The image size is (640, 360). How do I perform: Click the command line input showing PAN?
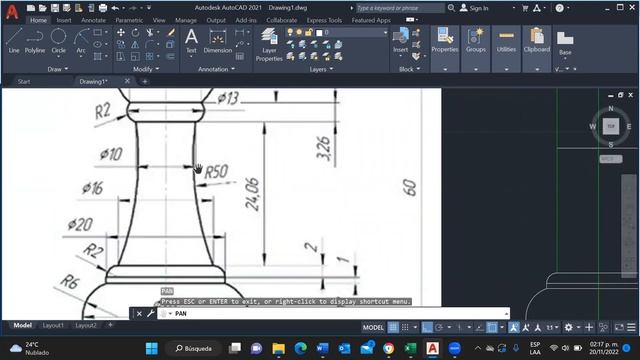pos(333,313)
